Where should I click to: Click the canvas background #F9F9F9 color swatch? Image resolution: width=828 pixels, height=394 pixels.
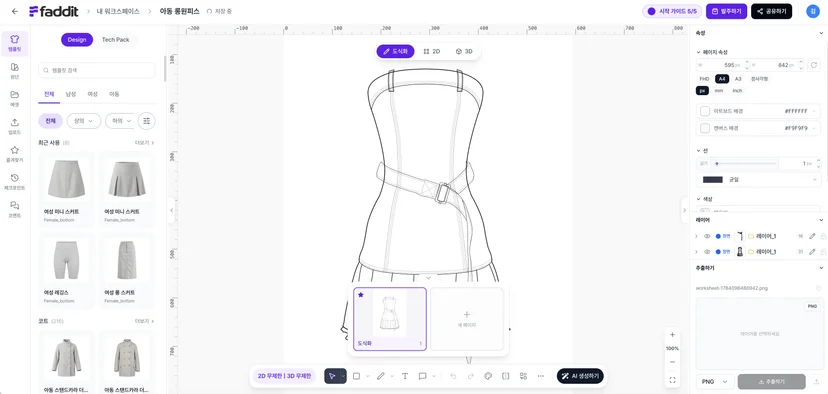(x=705, y=128)
